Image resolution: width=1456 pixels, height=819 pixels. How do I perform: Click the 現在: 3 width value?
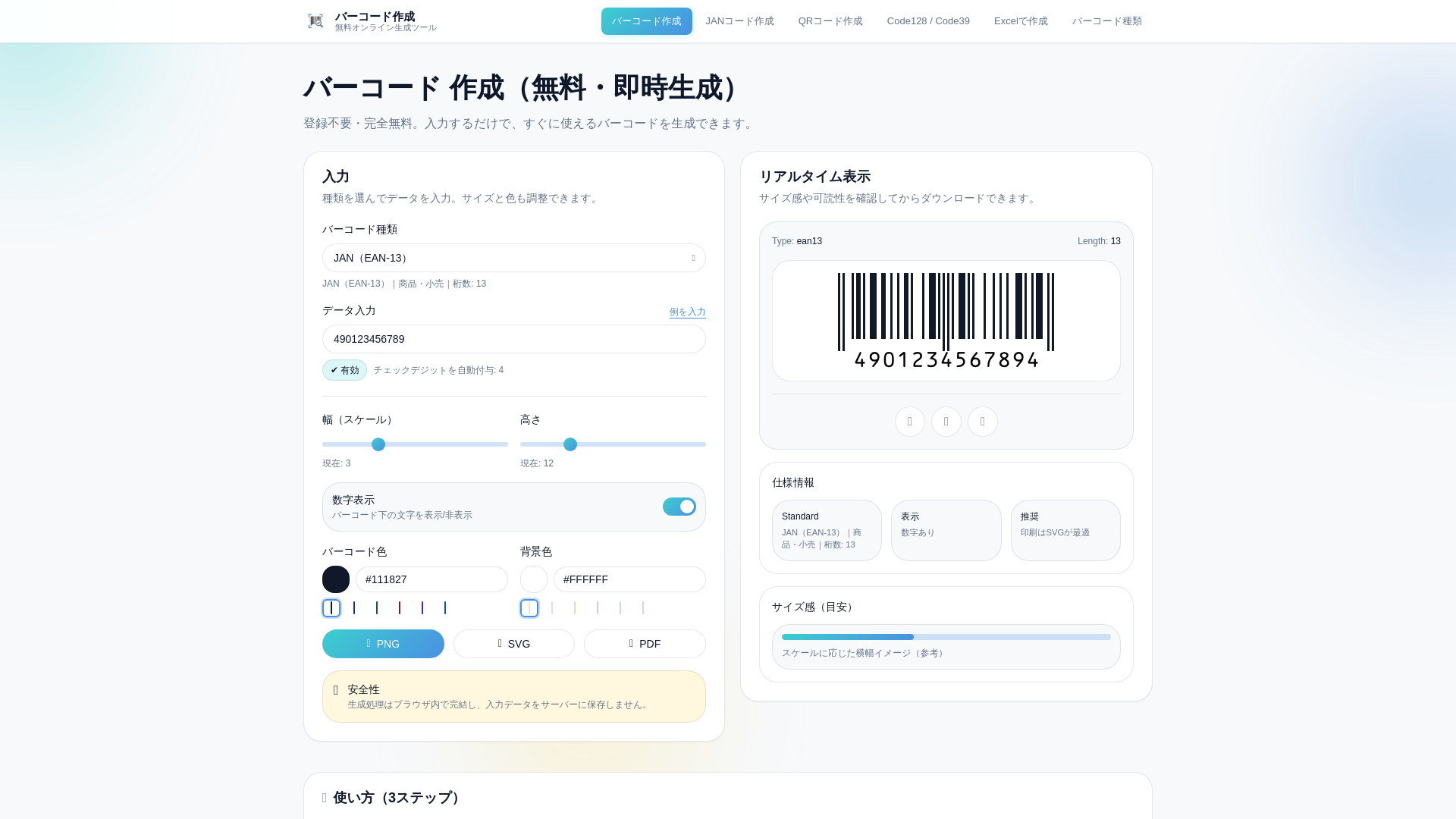point(337,463)
